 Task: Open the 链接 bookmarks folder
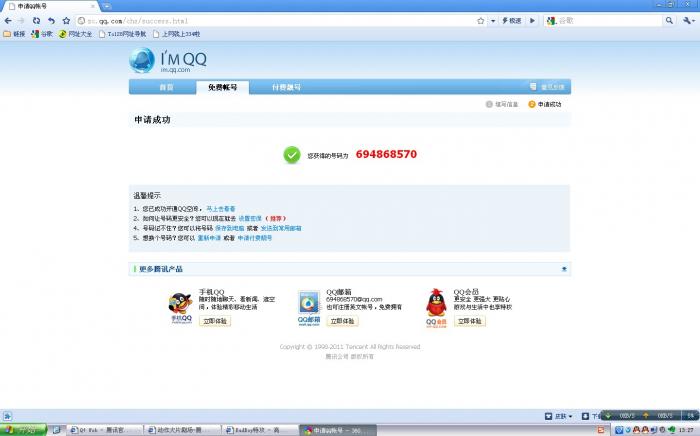tap(14, 34)
